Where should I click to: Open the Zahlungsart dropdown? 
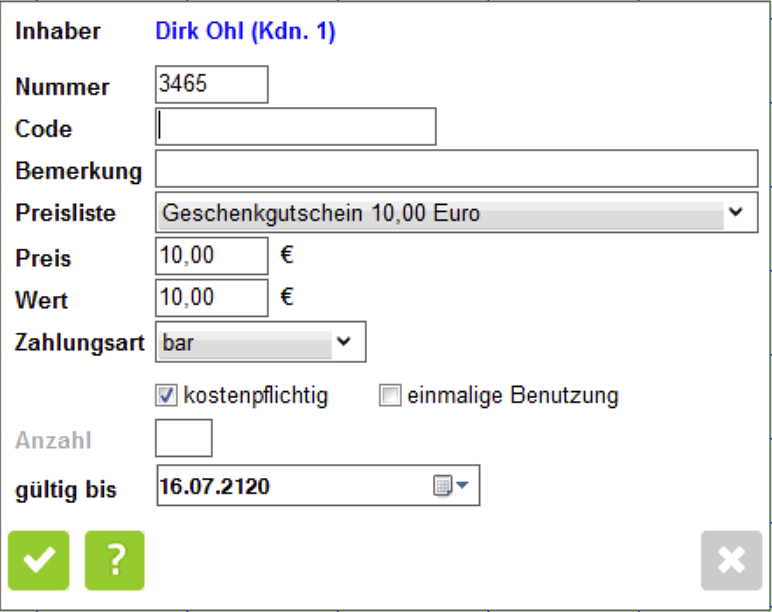(343, 342)
